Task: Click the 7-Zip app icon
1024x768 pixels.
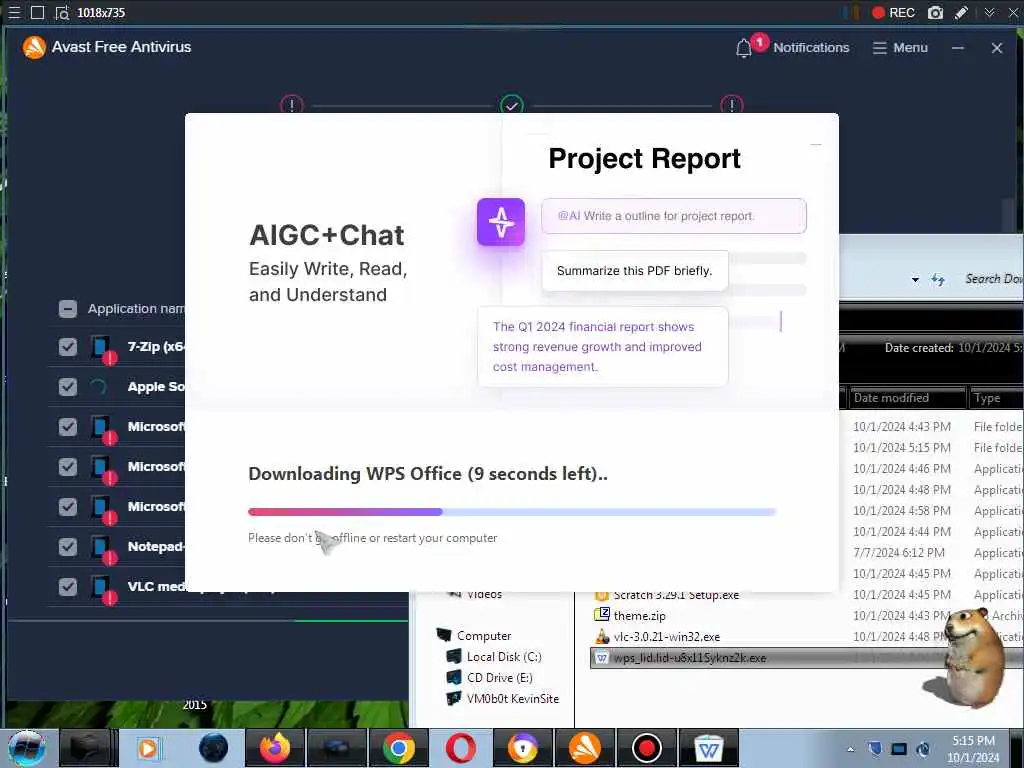Action: coord(102,348)
